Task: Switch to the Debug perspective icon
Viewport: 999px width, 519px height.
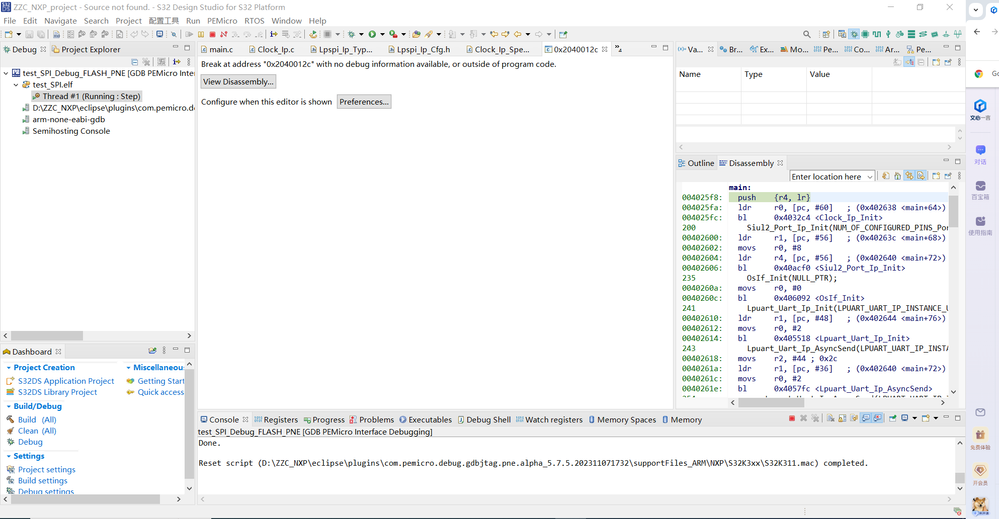Action: coord(854,34)
